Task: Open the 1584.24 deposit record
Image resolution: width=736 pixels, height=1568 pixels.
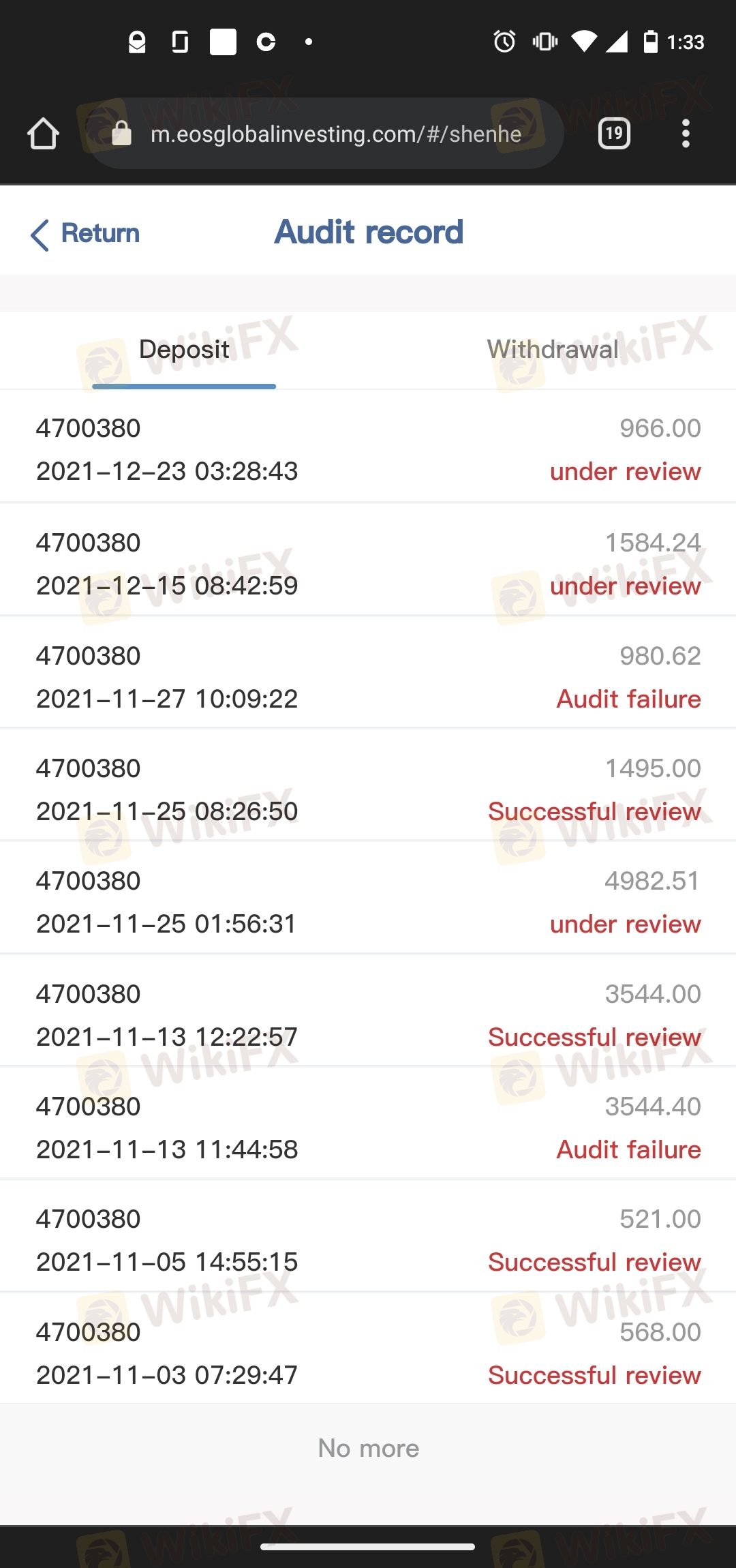Action: pos(368,564)
